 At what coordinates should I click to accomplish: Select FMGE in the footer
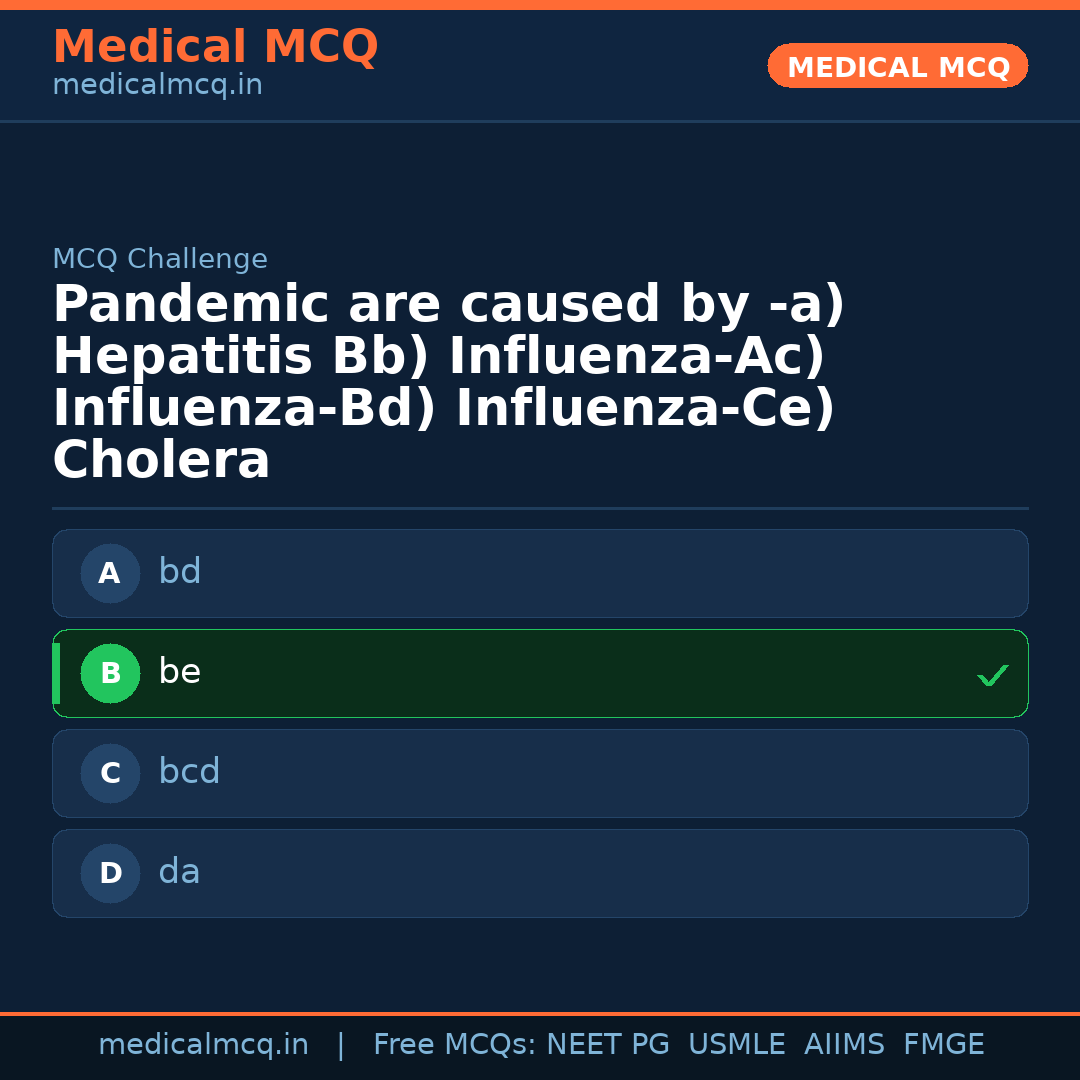pos(944,1045)
